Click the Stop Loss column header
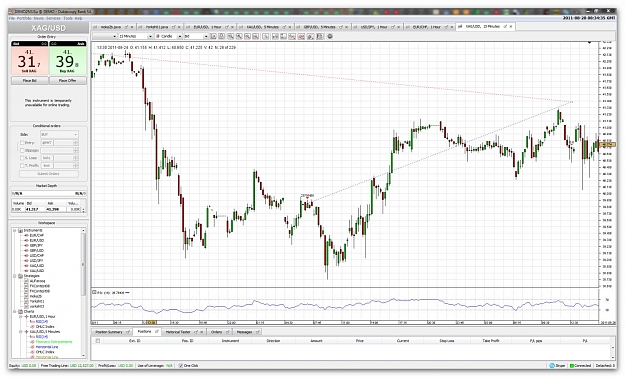Viewport: 625px width, 377px height. tap(447, 341)
